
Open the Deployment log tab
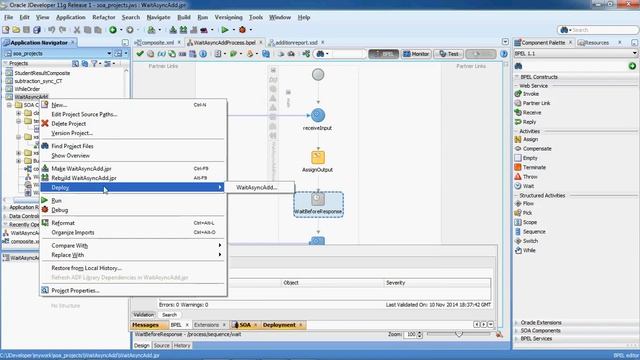point(279,325)
